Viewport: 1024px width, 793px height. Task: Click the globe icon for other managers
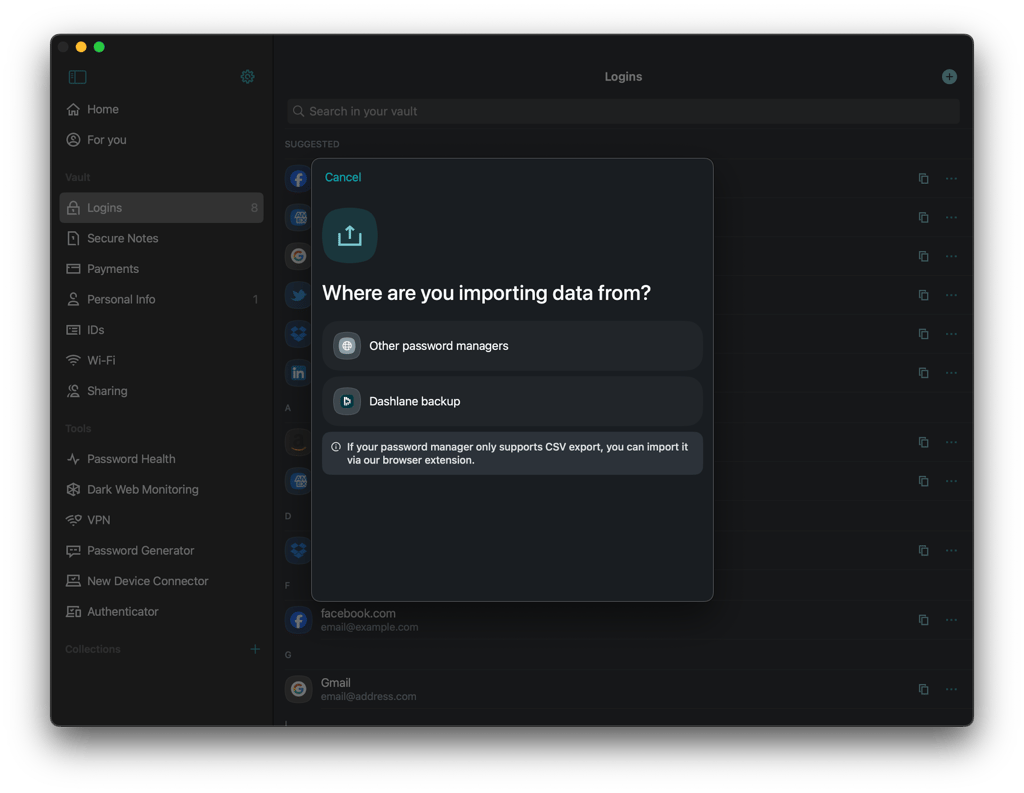click(347, 346)
